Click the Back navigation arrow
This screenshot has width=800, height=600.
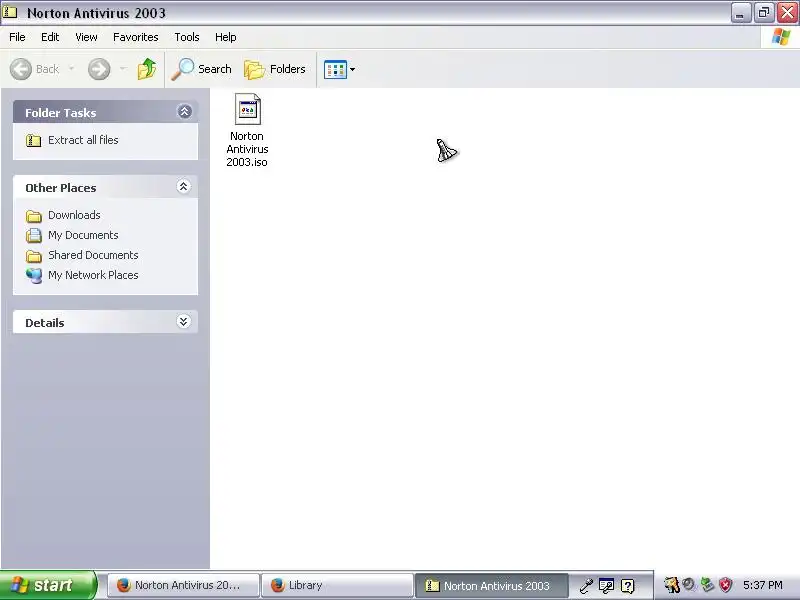coord(21,69)
